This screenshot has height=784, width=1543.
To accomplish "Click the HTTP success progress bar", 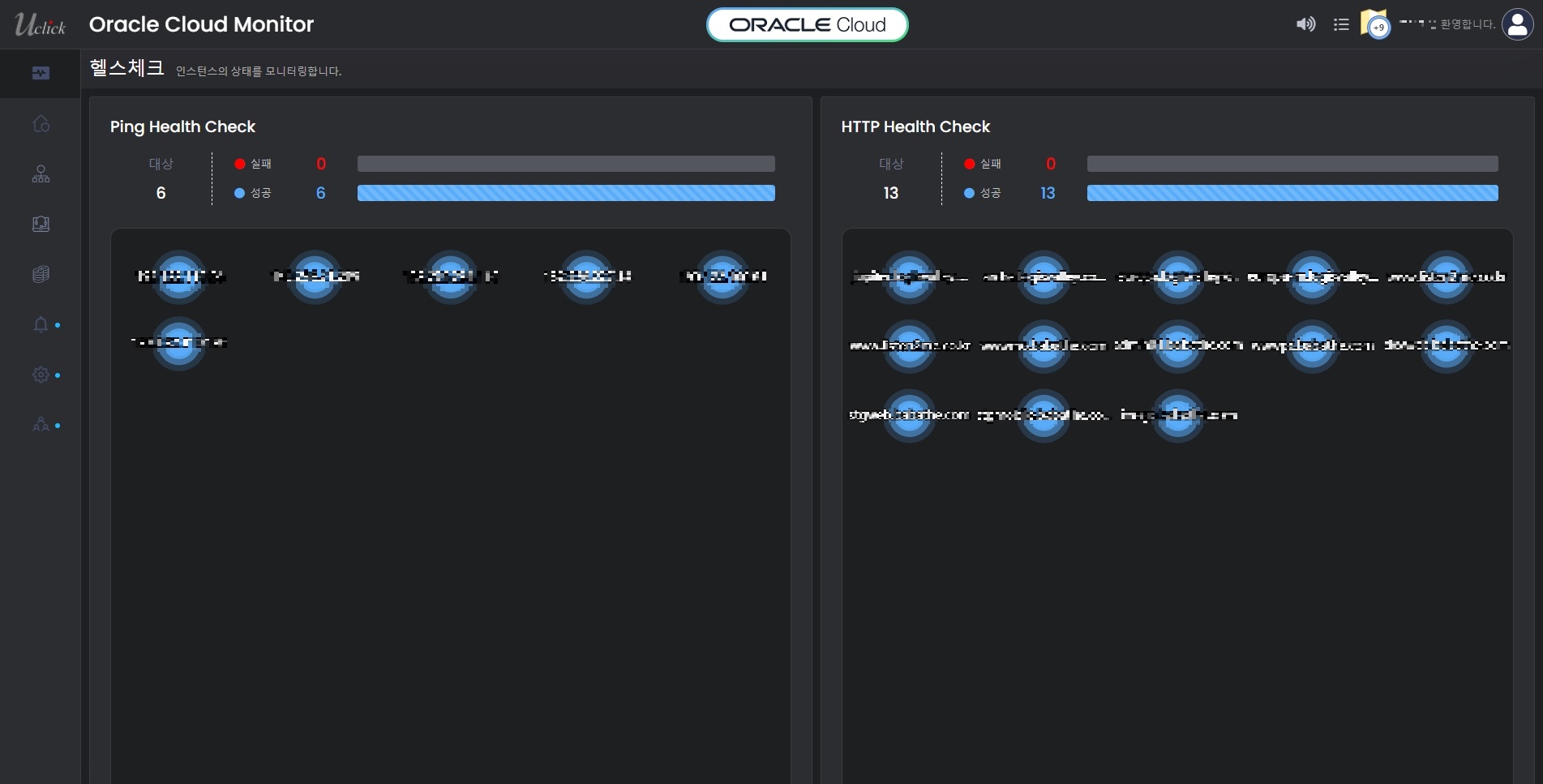I will (x=1292, y=193).
